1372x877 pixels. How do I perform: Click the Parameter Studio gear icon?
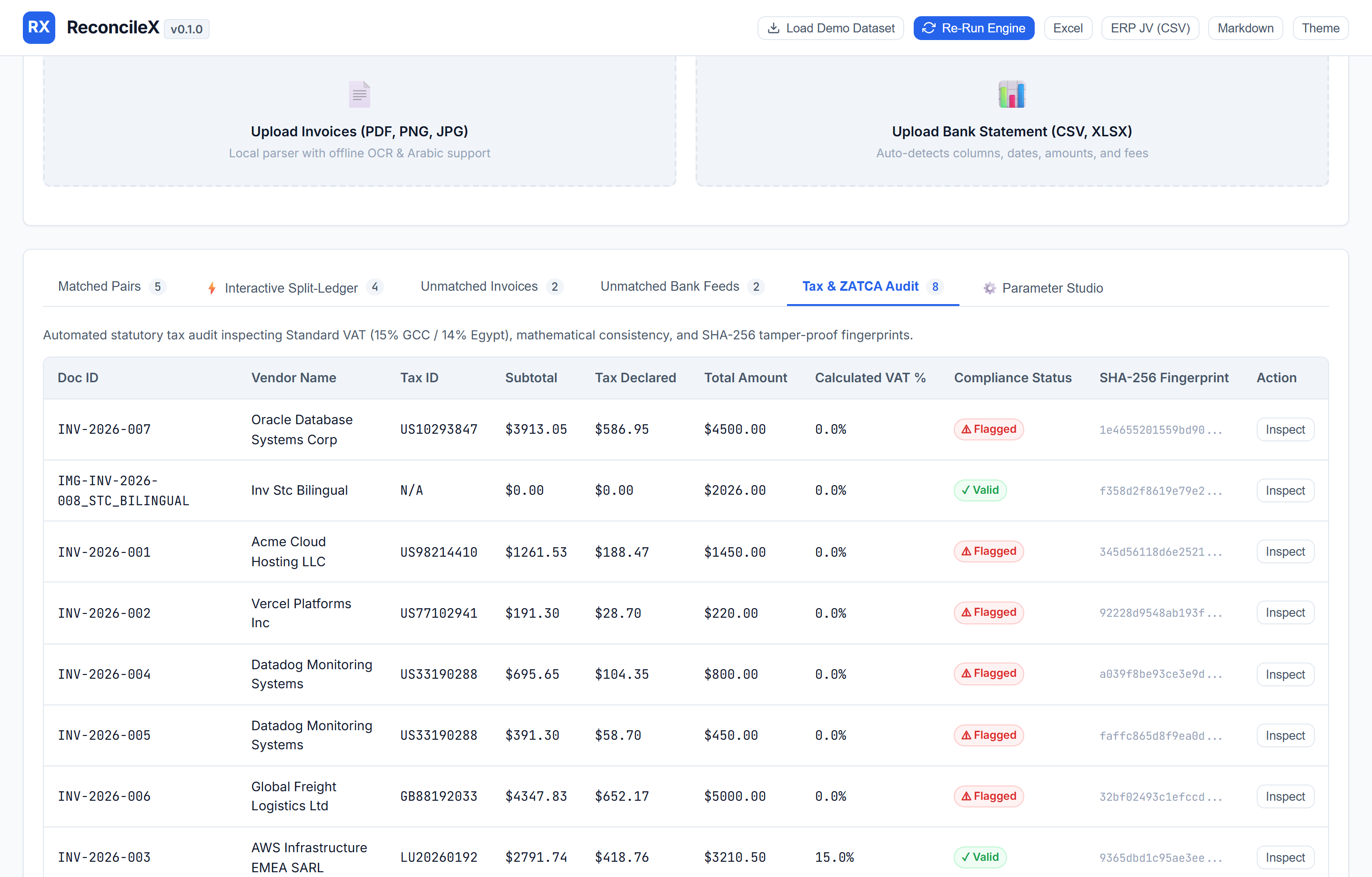[x=989, y=288]
